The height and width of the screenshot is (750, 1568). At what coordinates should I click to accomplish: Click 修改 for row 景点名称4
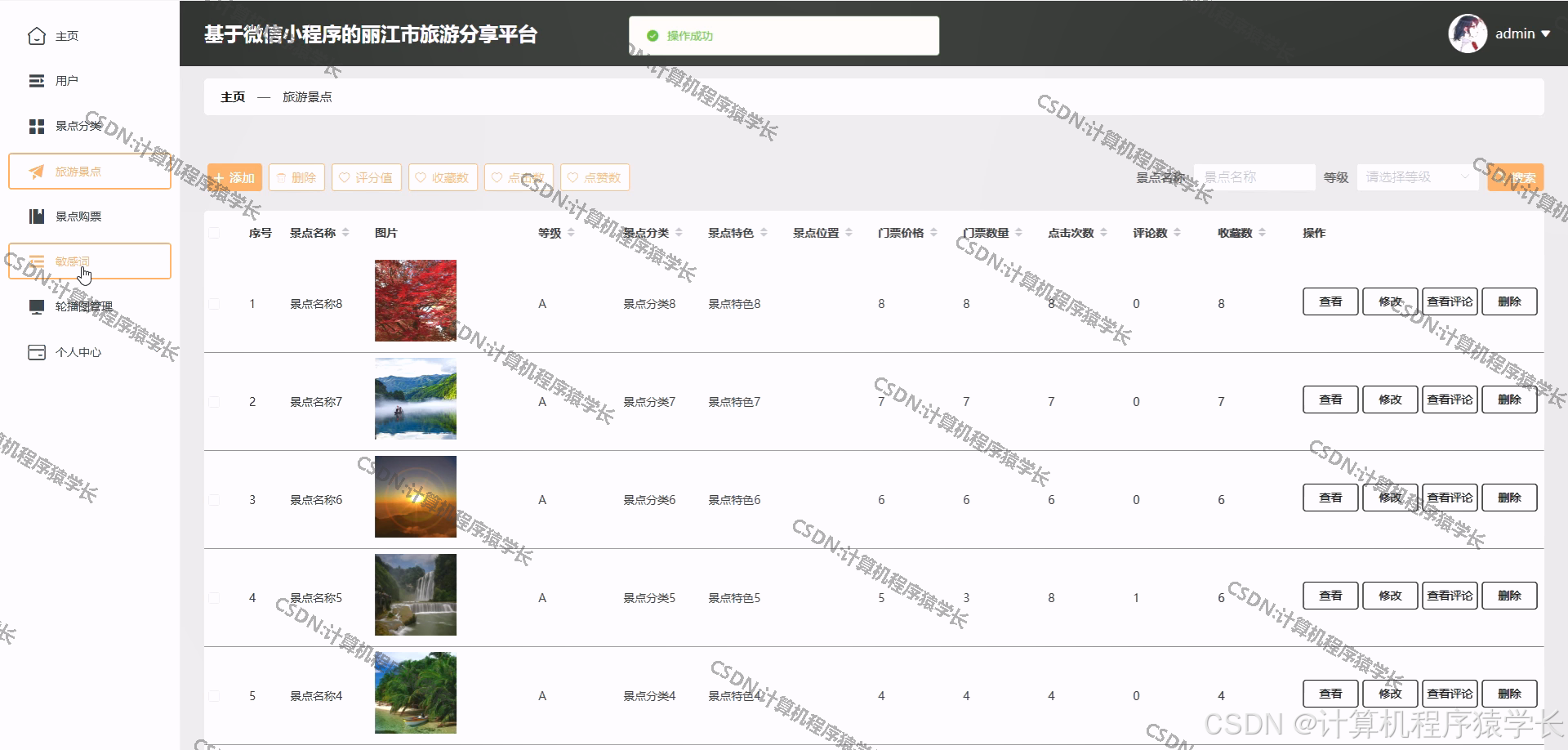(x=1390, y=694)
